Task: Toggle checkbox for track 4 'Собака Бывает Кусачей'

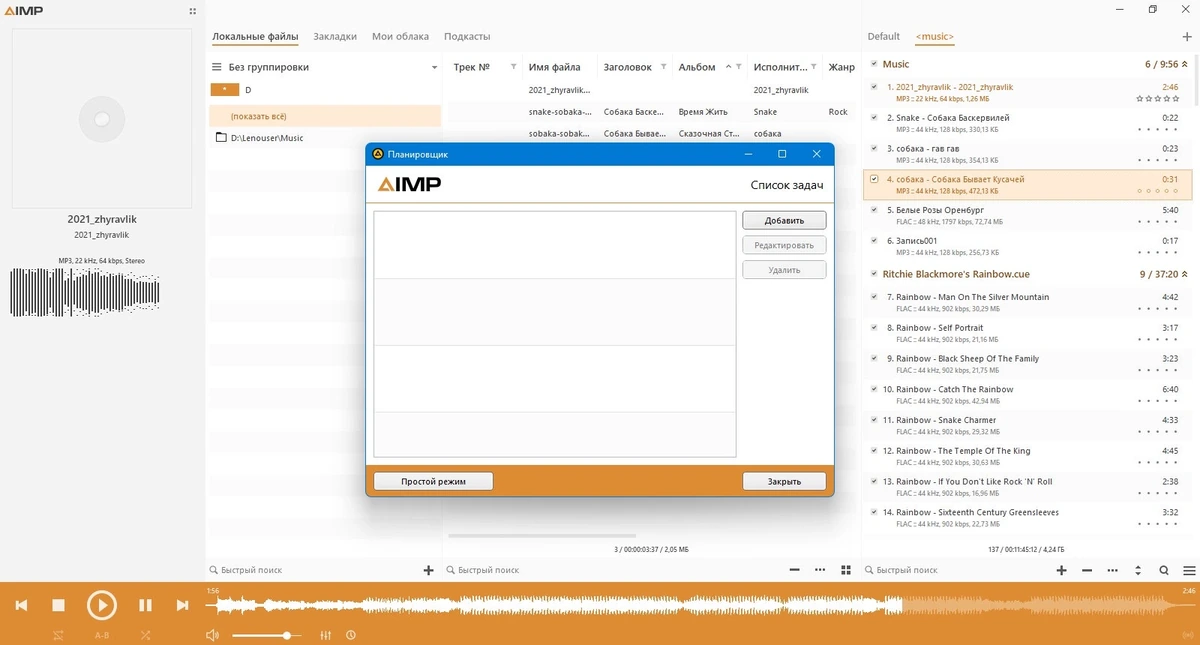Action: tap(874, 179)
